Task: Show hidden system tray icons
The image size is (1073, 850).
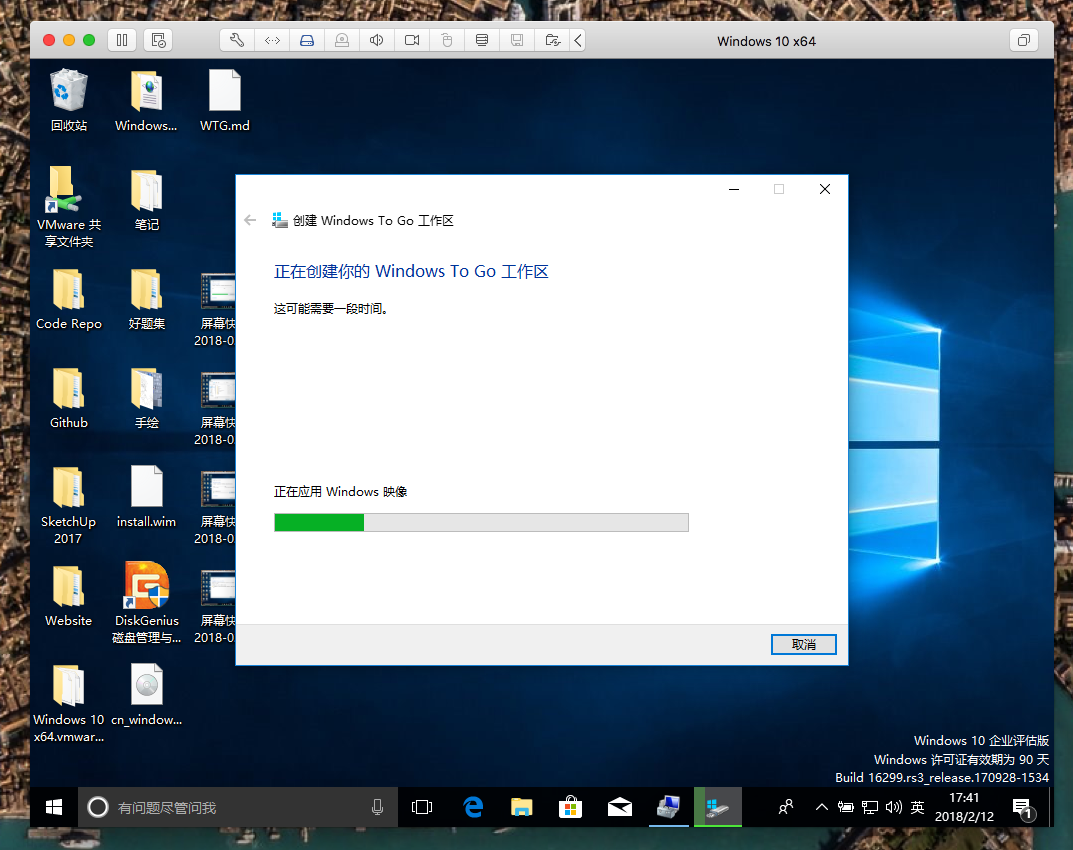Action: point(822,806)
